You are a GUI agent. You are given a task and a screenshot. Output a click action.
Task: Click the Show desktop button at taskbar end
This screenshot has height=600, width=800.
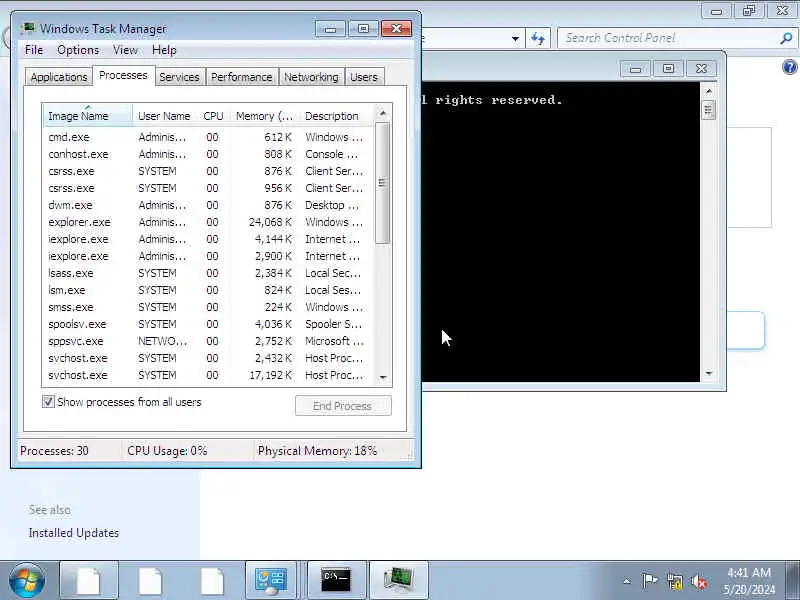pos(793,581)
